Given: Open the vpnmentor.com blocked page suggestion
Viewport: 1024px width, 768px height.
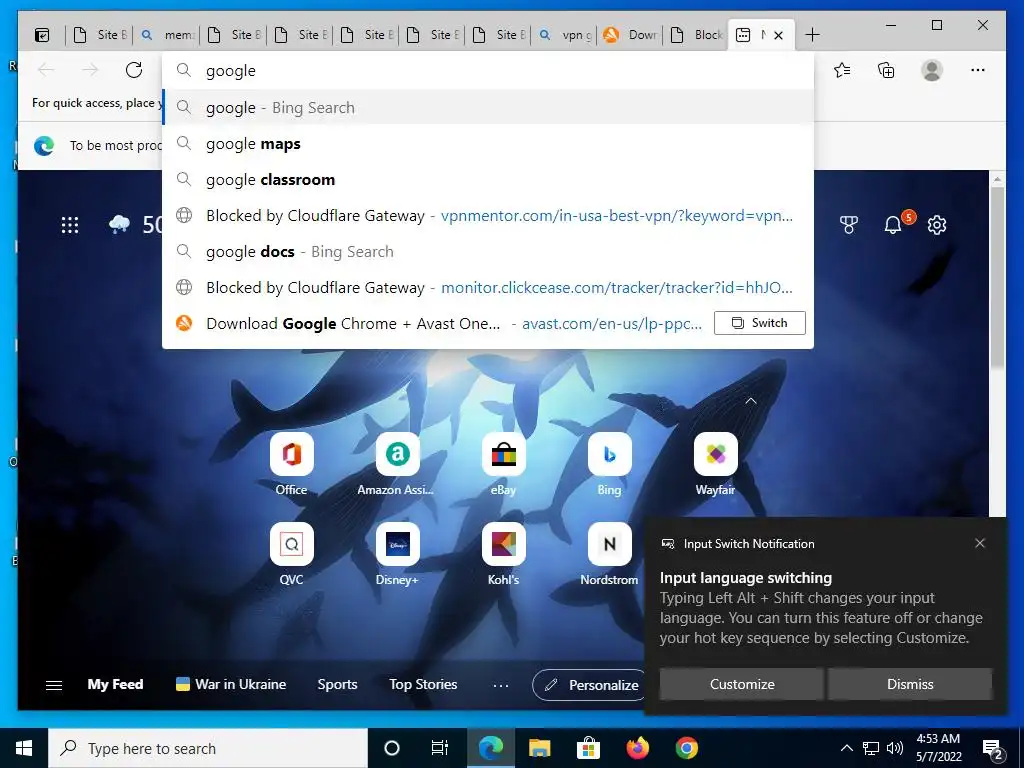Looking at the screenshot, I should (488, 216).
